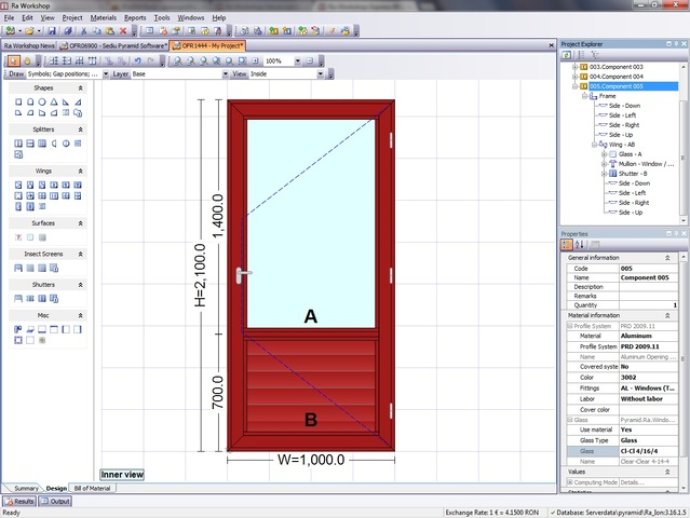This screenshot has width=690, height=518.
Task: Select the triangle shape in Shapes palette
Action: pos(54,102)
